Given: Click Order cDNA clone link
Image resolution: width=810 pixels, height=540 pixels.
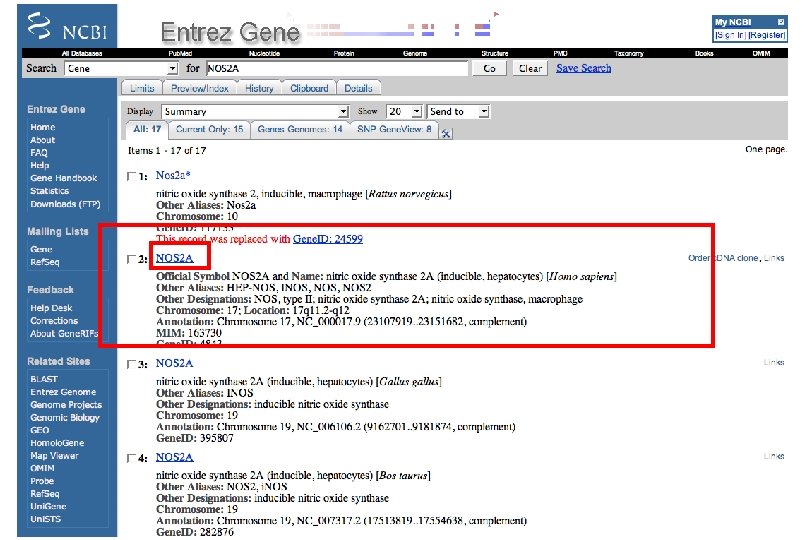Looking at the screenshot, I should point(723,258).
